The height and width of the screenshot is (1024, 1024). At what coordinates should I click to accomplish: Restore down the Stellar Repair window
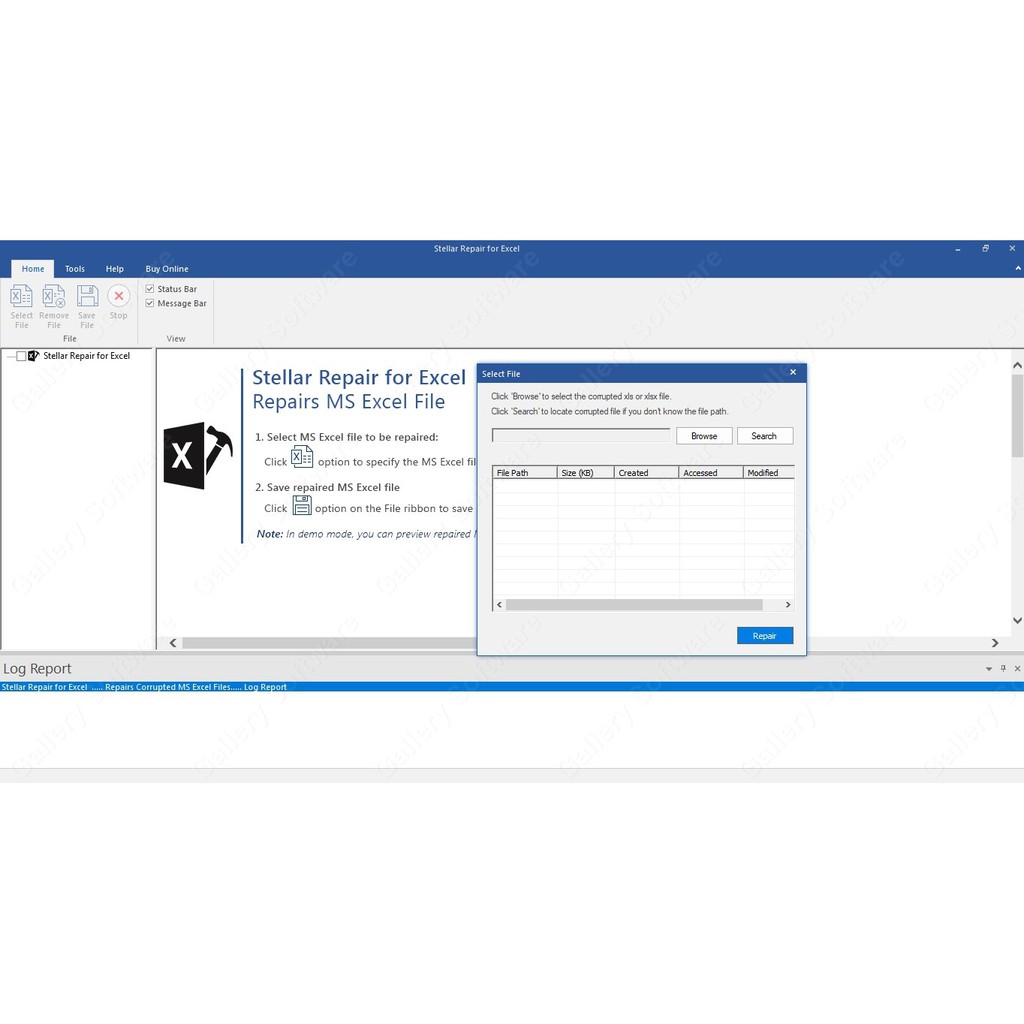[985, 249]
